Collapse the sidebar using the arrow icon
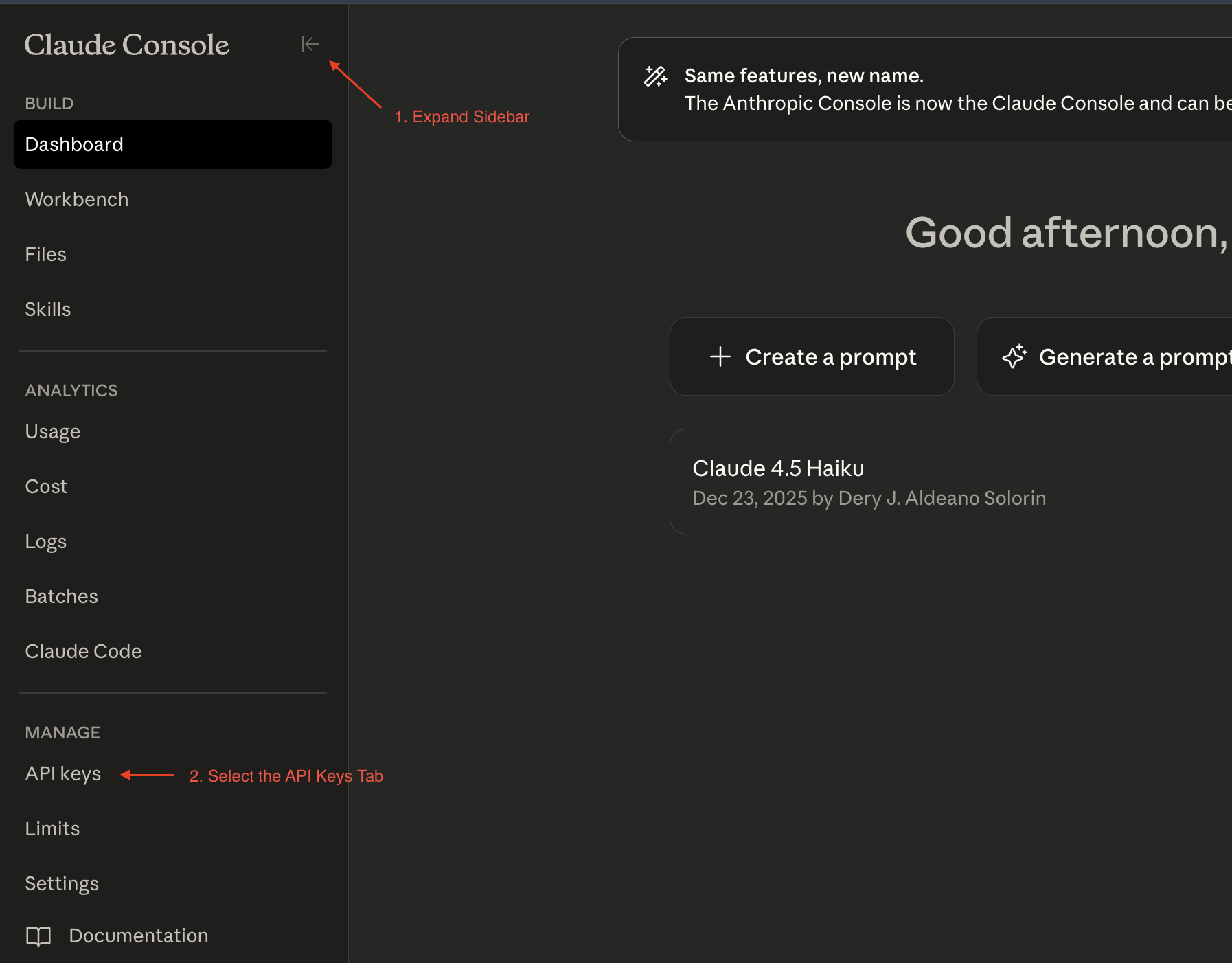The width and height of the screenshot is (1232, 963). [311, 43]
